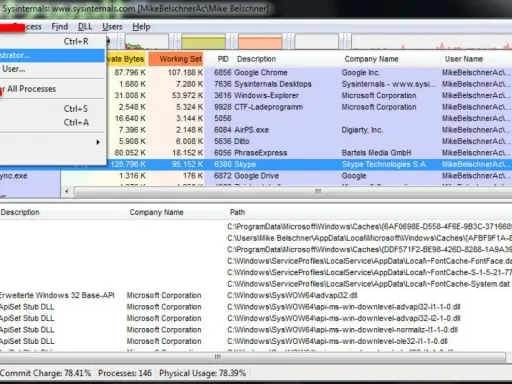Select the advapi32.dll path row
The height and width of the screenshot is (384, 512).
point(256,296)
